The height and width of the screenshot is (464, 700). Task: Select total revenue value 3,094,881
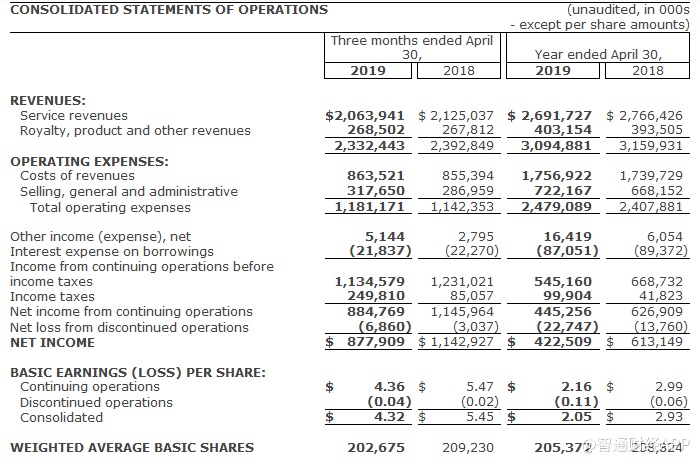(x=556, y=146)
